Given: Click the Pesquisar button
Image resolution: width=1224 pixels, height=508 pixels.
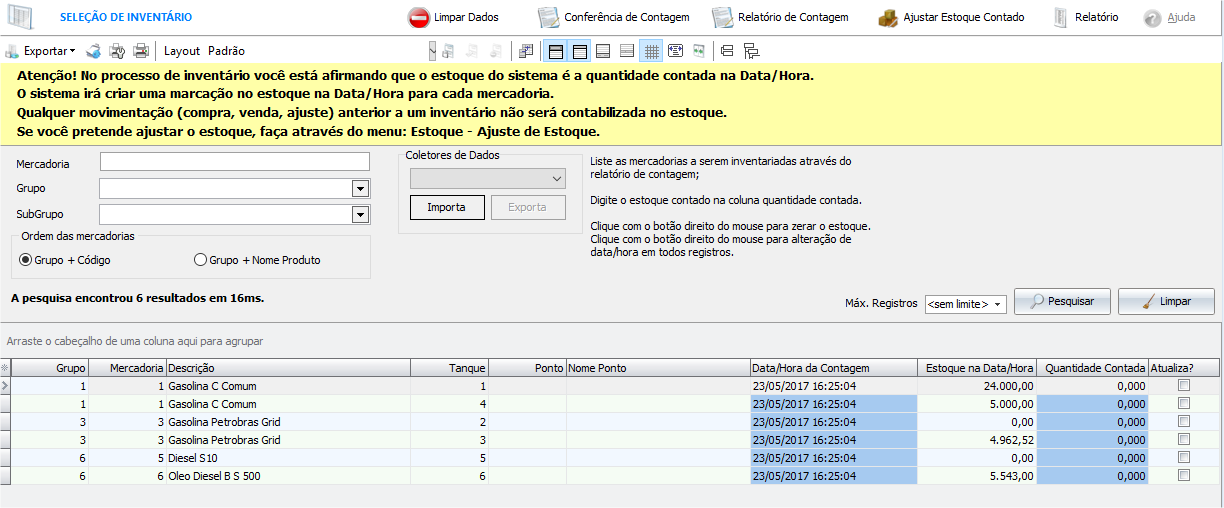Looking at the screenshot, I should [1062, 301].
